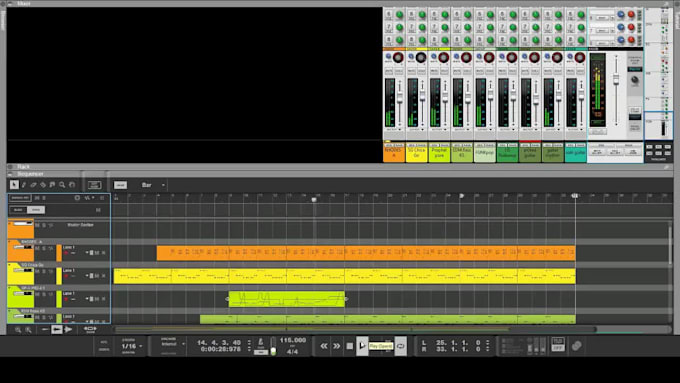
Task: Select the SG Chica Go mixer channel label
Action: [416, 153]
